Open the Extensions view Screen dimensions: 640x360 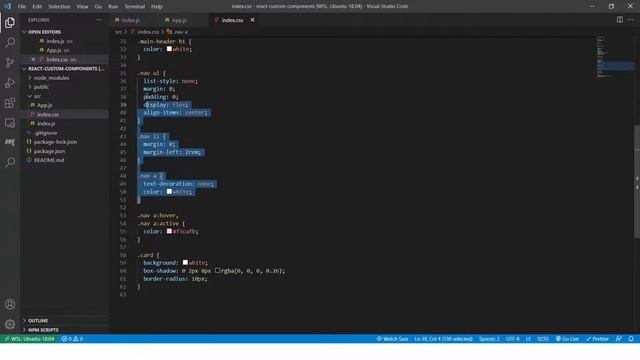pos(10,102)
